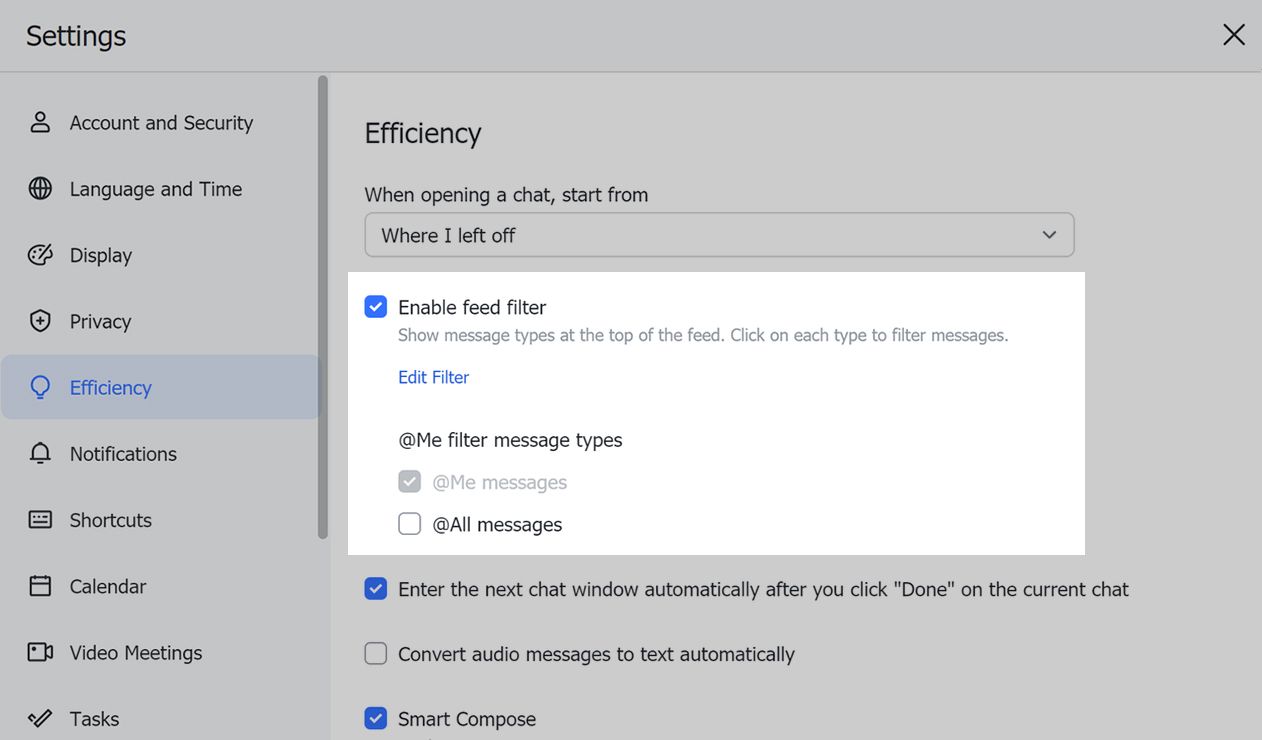Check the @All messages checkbox
The height and width of the screenshot is (740, 1262).
(409, 523)
